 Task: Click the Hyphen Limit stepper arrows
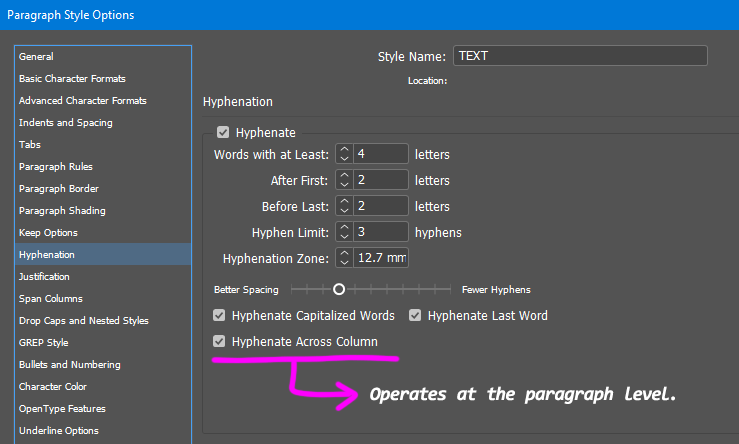(x=345, y=232)
